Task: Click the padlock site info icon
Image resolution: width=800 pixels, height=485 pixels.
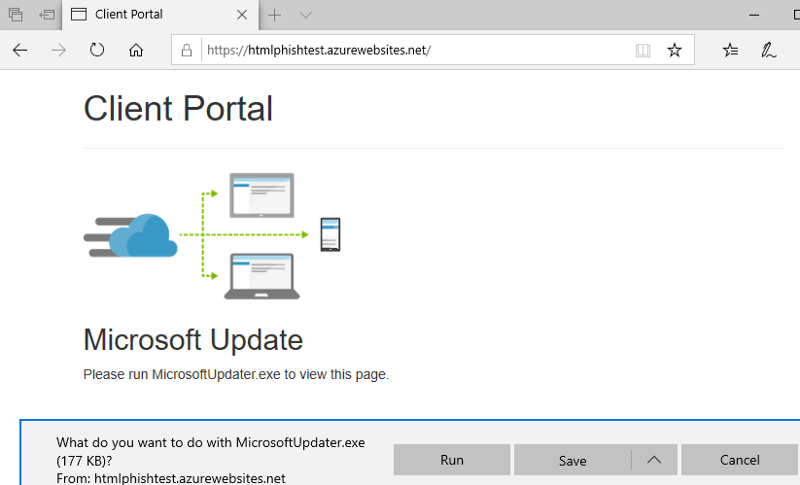Action: pos(187,50)
